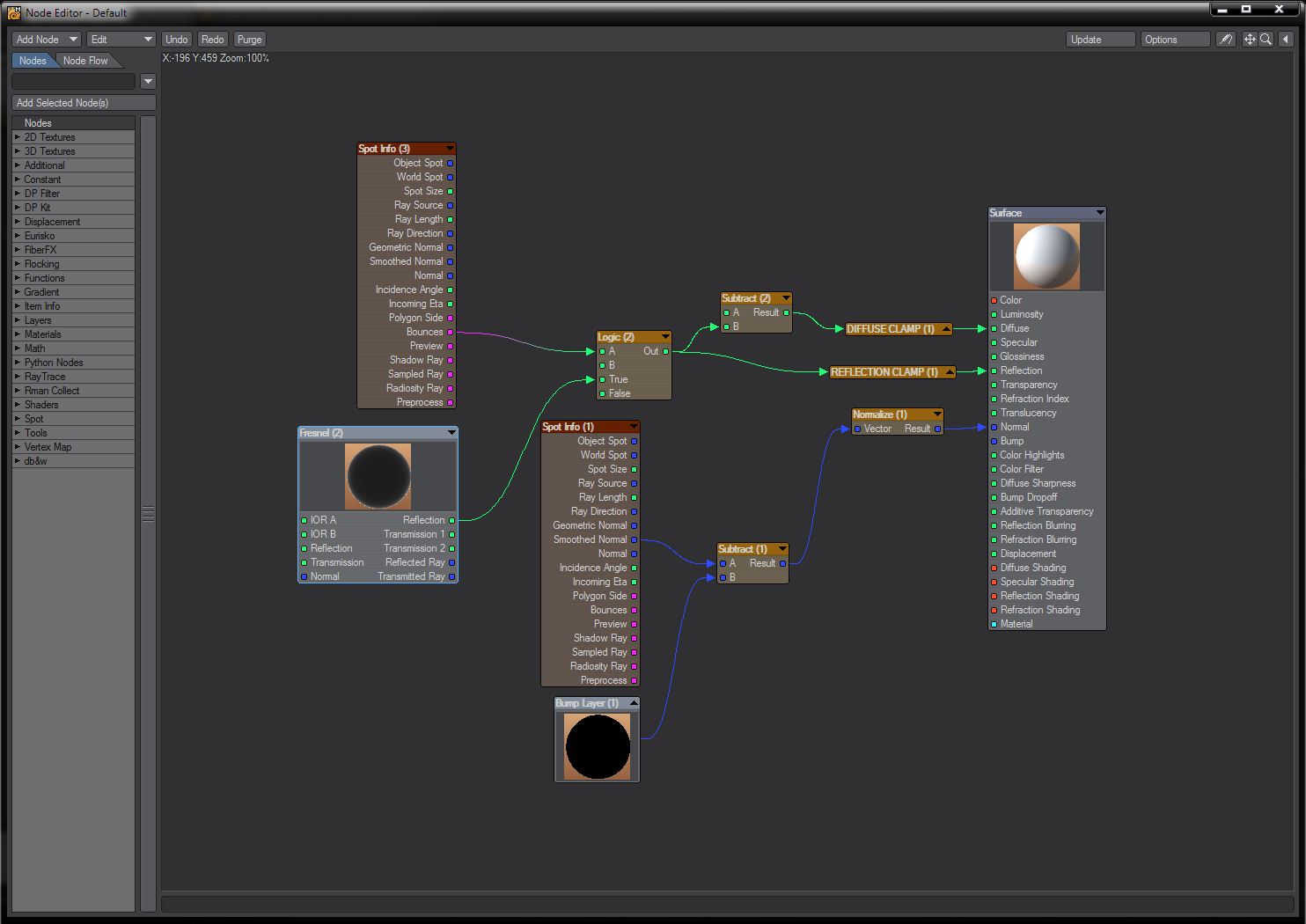This screenshot has height=924, width=1306.
Task: Click the pan view arrows icon
Action: (x=1249, y=40)
